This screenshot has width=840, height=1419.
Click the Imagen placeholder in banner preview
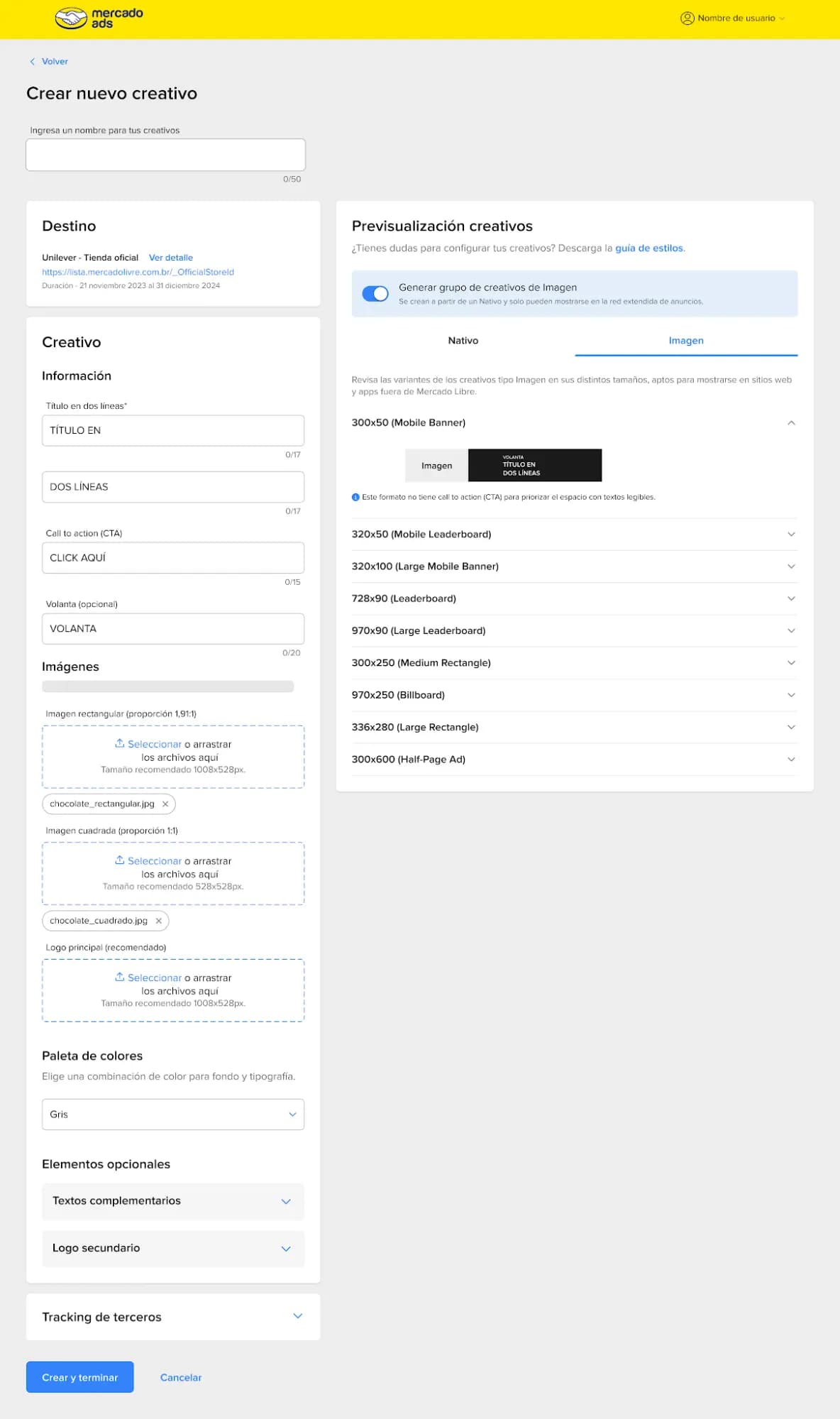436,466
